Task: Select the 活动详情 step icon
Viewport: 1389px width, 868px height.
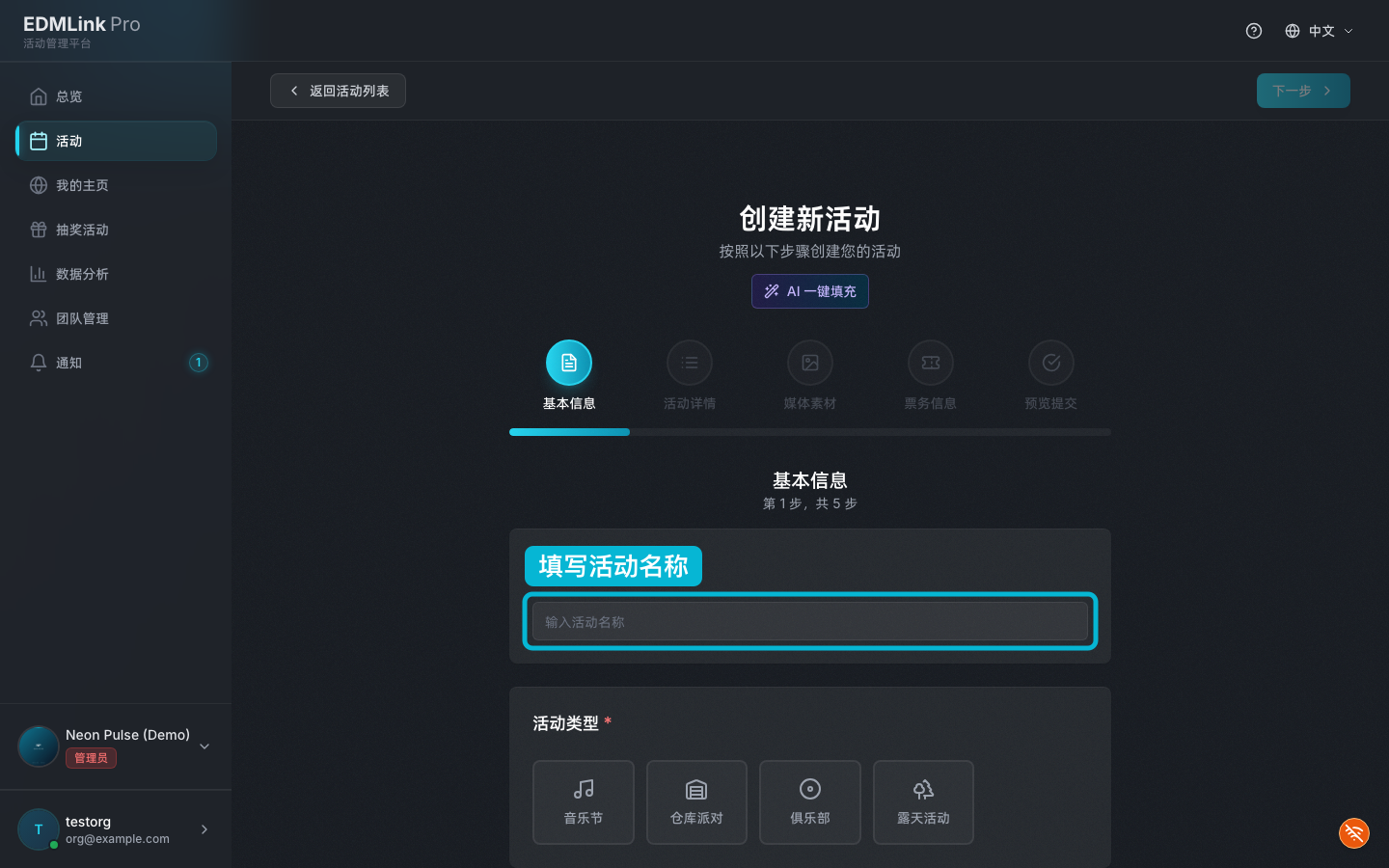Action: (690, 363)
